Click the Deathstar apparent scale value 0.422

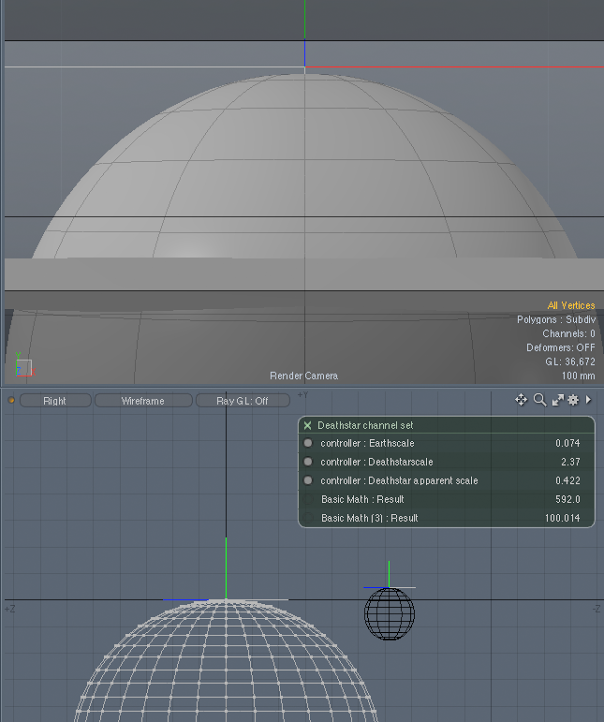point(567,480)
